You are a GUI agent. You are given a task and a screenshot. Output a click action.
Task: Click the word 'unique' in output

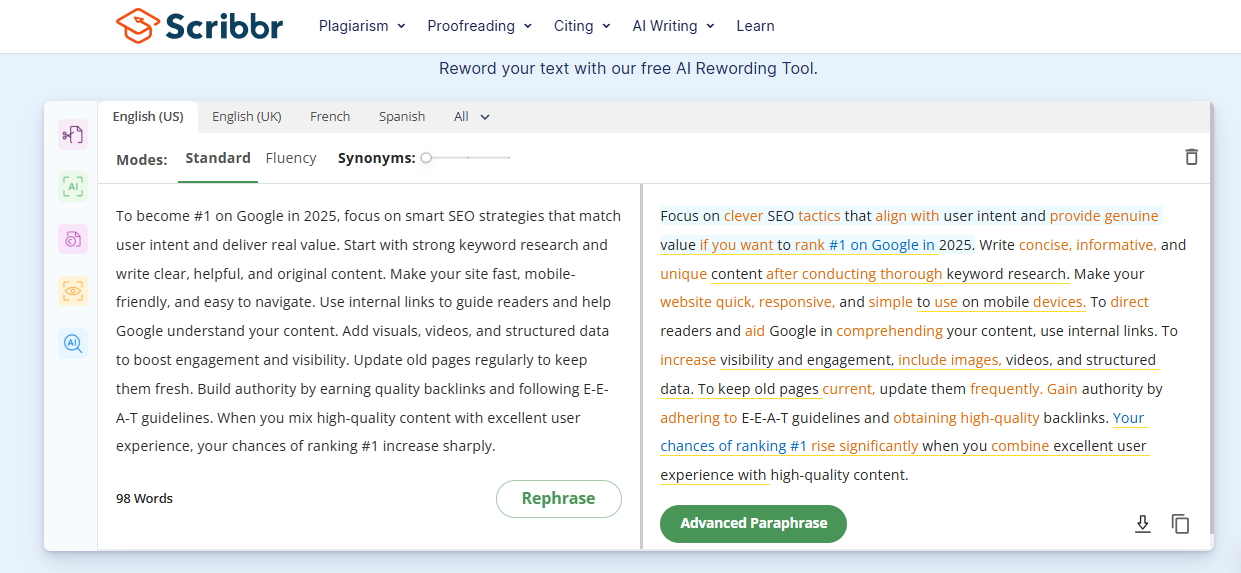[683, 274]
